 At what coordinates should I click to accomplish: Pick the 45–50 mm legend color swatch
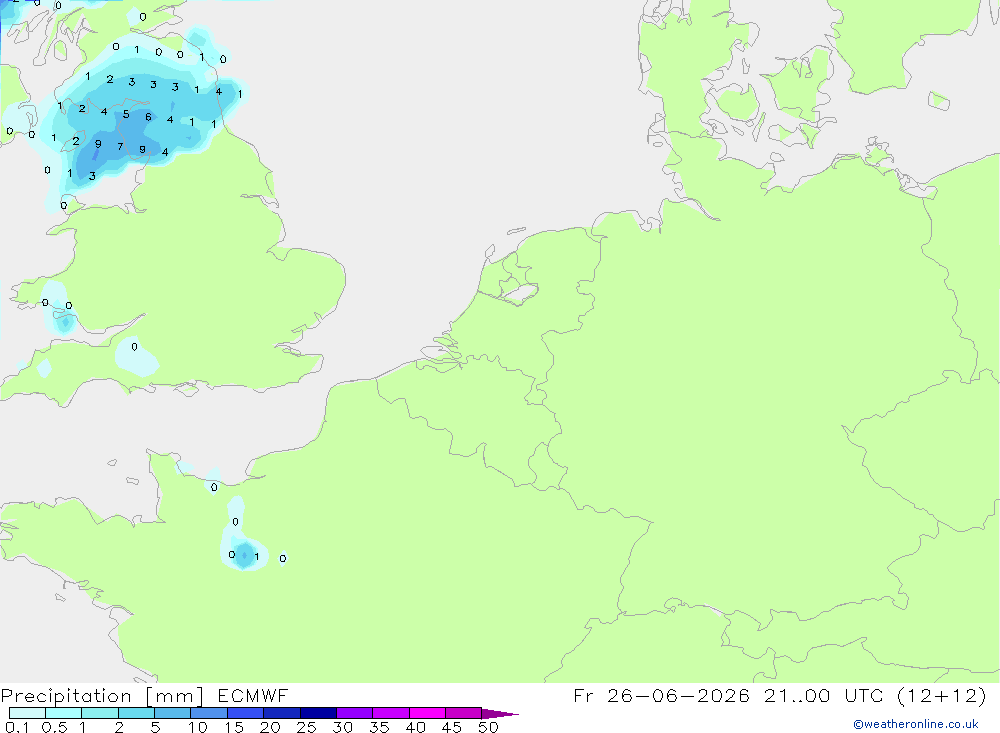(464, 713)
